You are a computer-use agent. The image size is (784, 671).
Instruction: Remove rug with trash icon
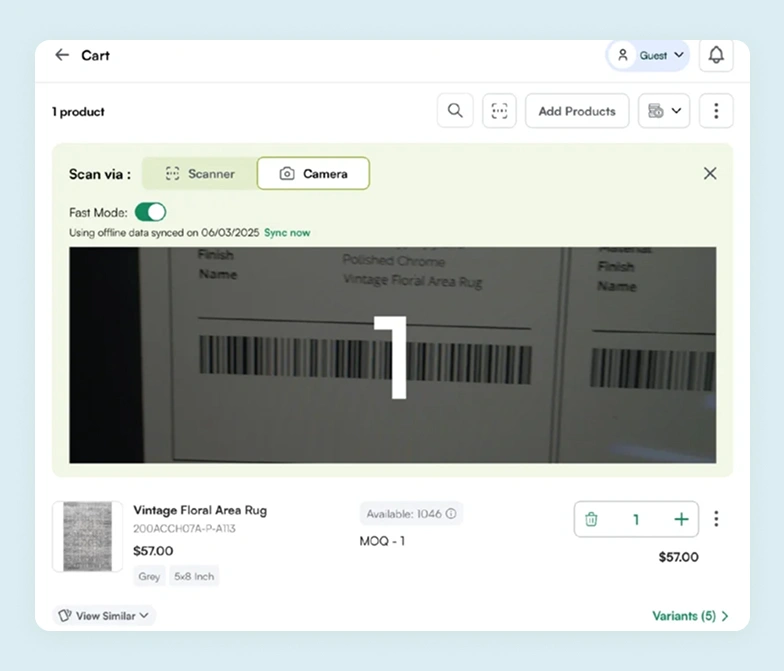591,519
